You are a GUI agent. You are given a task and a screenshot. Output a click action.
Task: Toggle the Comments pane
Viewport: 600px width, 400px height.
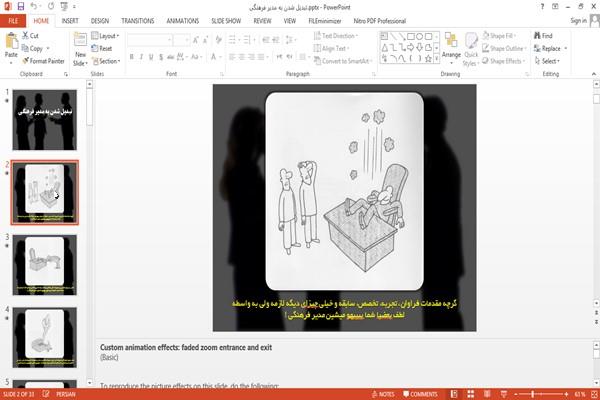coord(420,394)
